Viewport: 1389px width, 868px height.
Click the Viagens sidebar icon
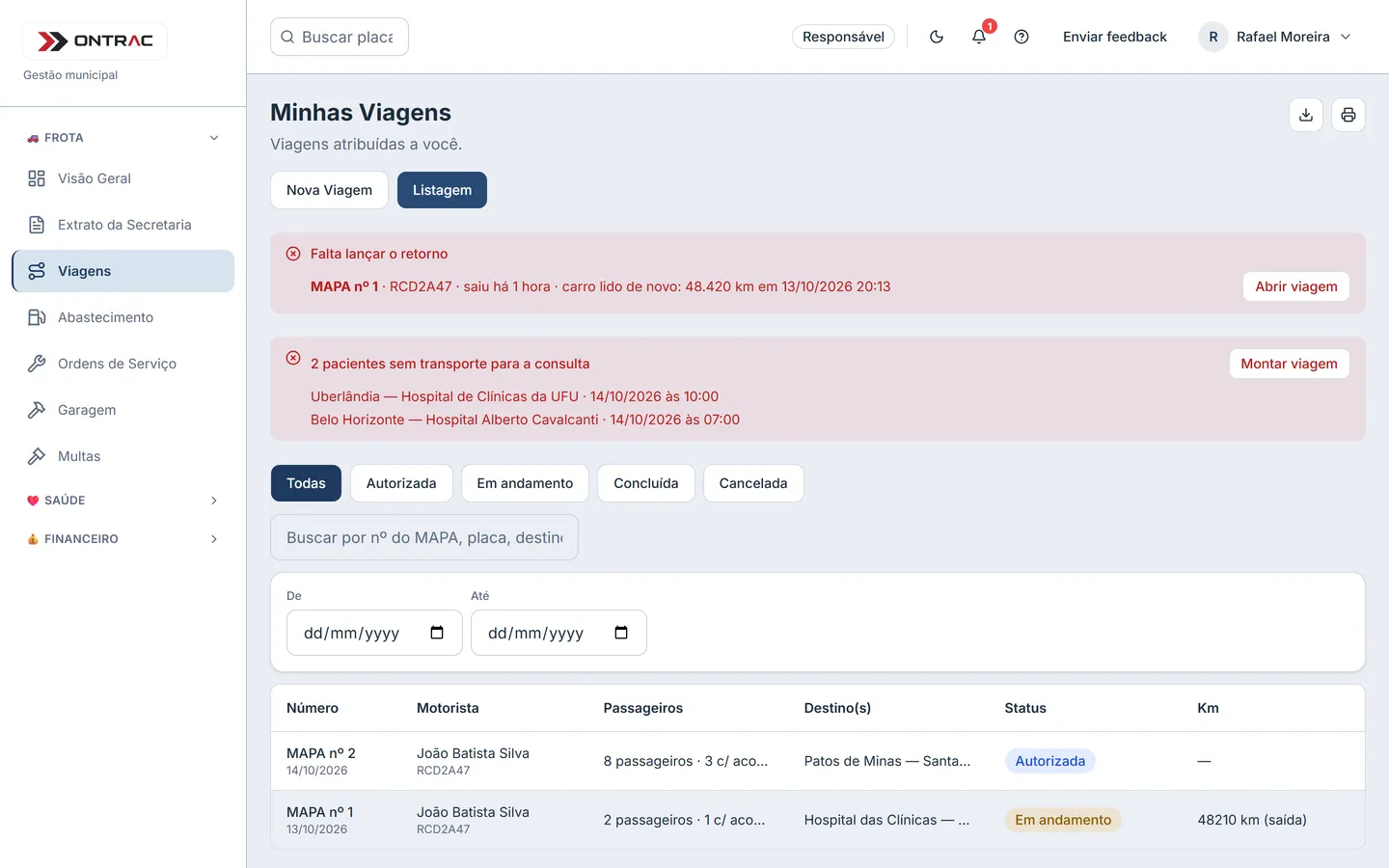(37, 271)
